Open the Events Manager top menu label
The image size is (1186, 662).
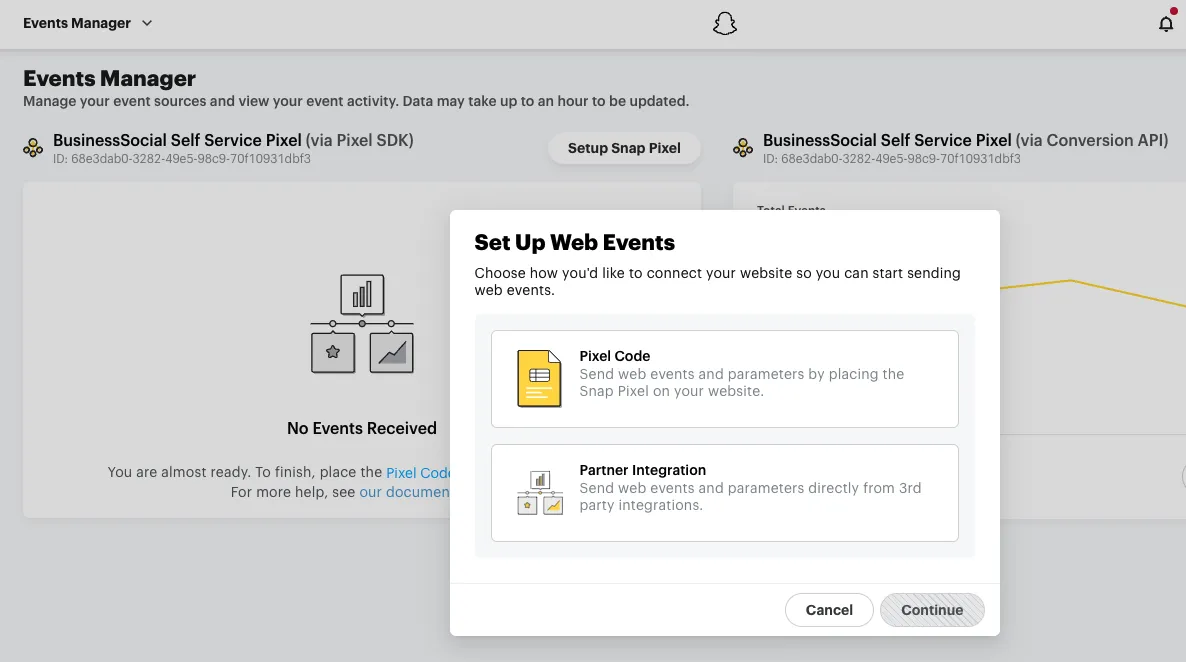click(76, 23)
